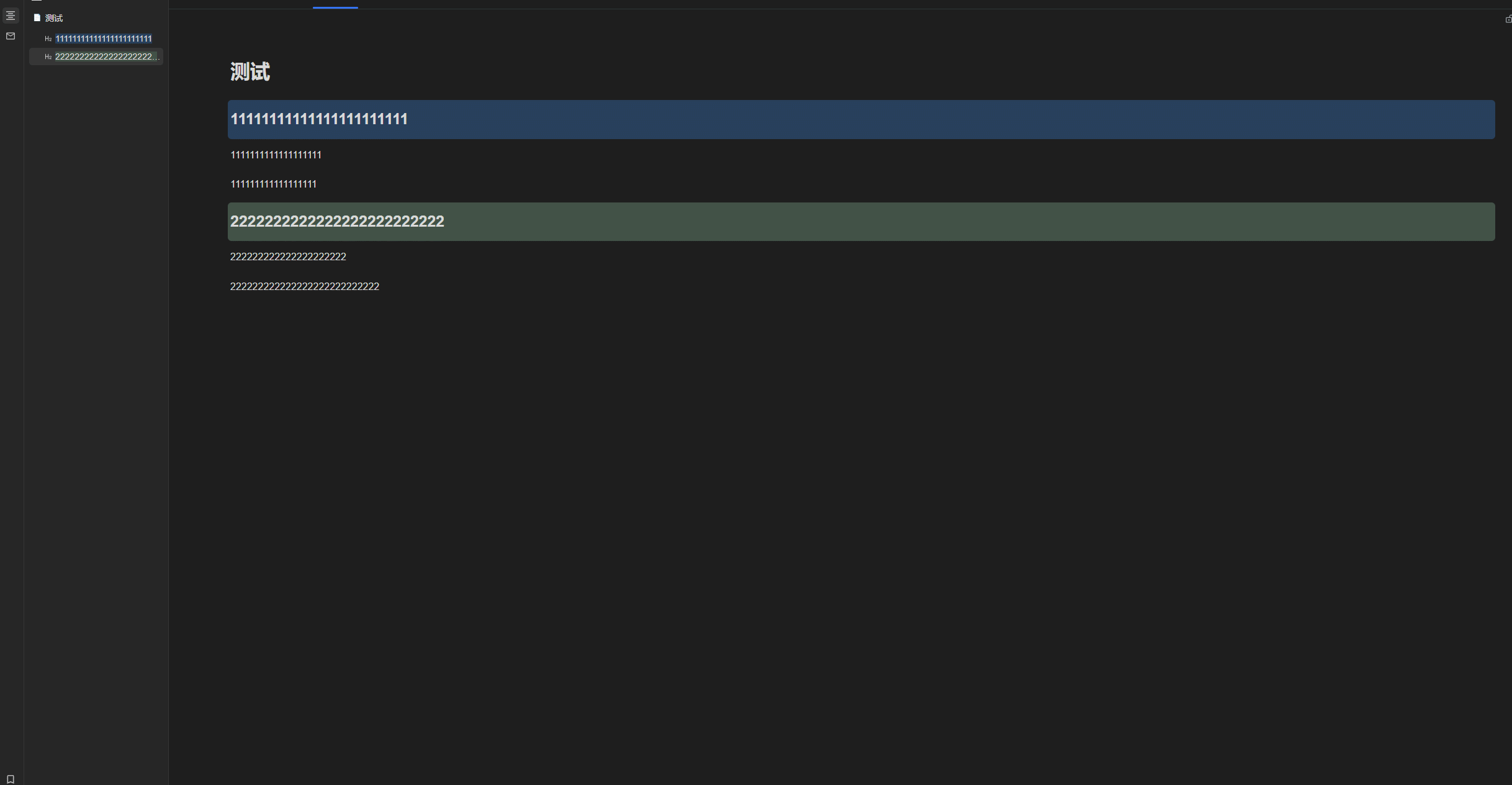
Task: Open the Inbox envelope icon in left dock
Action: 11,36
